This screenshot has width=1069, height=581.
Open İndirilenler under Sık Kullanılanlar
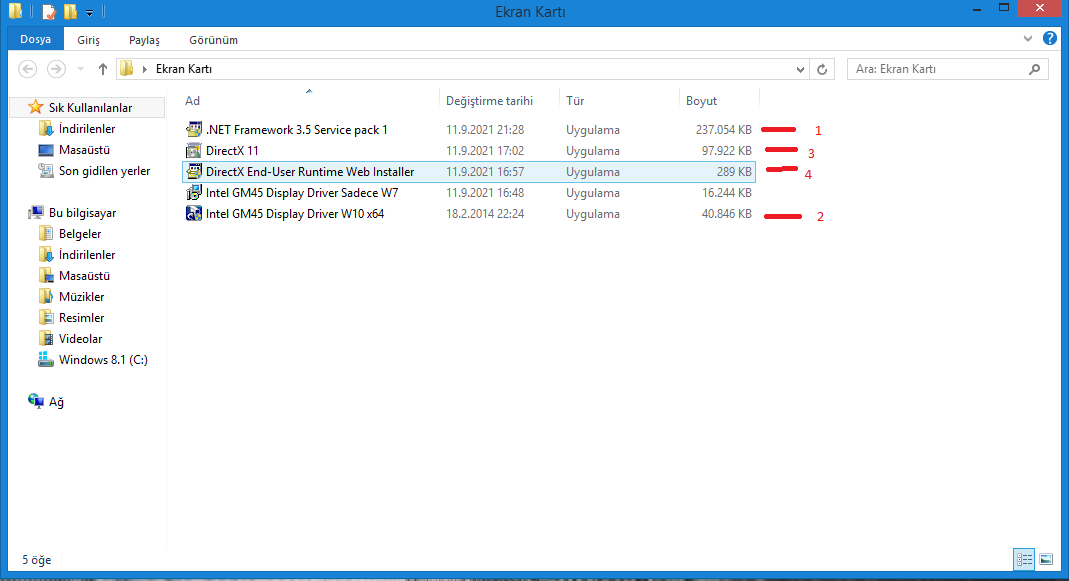[x=87, y=129]
